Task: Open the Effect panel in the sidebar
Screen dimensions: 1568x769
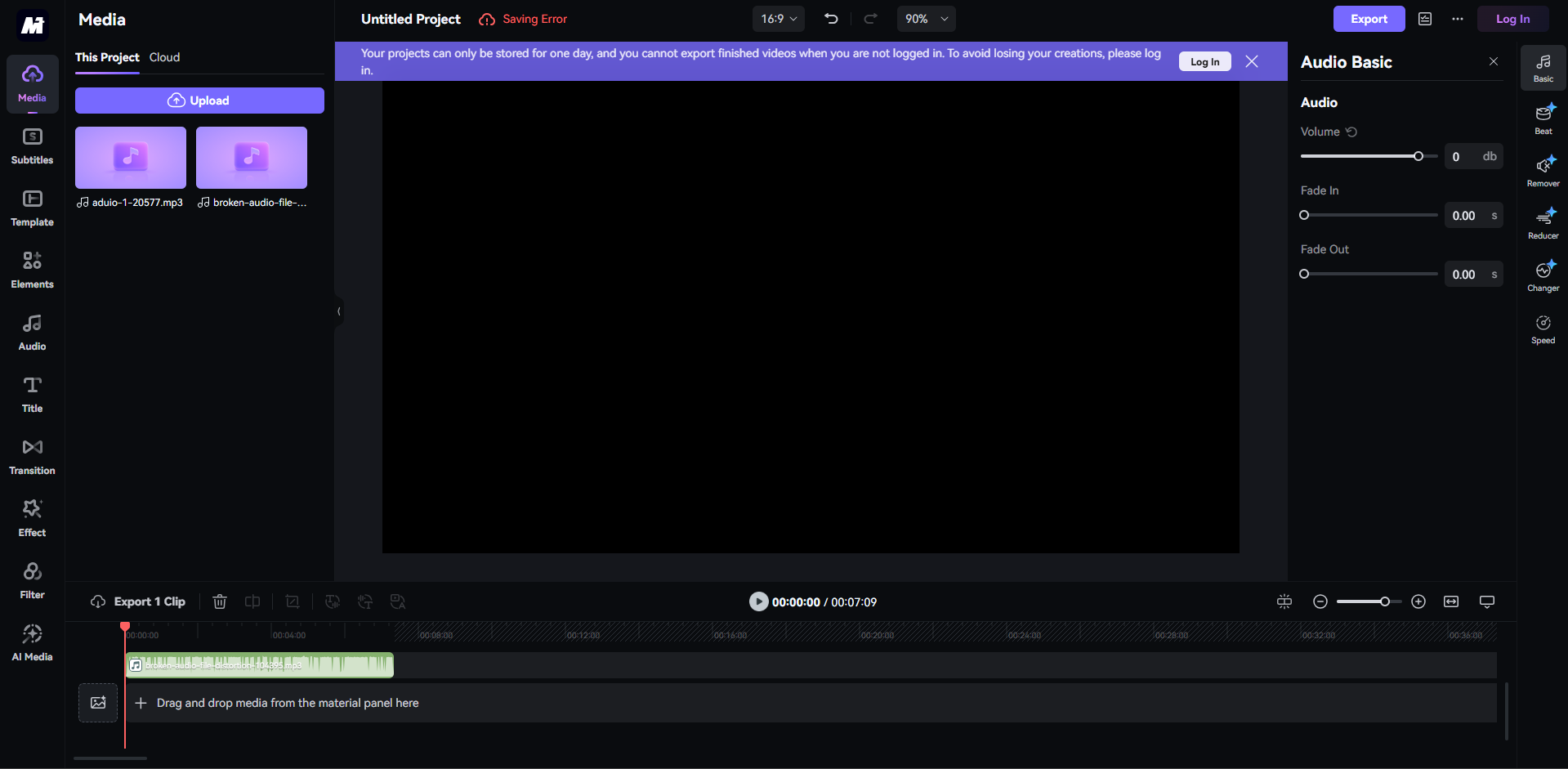Action: click(x=32, y=520)
